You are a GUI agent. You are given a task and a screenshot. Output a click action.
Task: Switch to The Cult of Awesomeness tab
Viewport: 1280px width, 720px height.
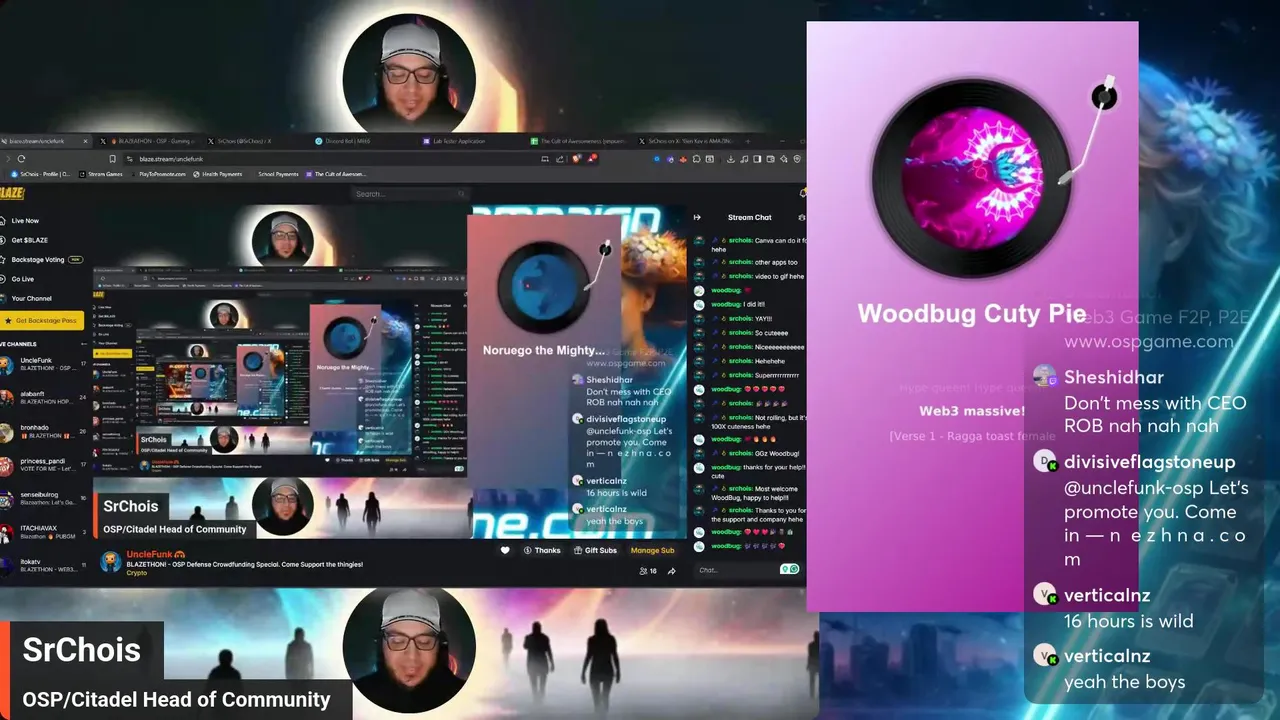point(580,141)
